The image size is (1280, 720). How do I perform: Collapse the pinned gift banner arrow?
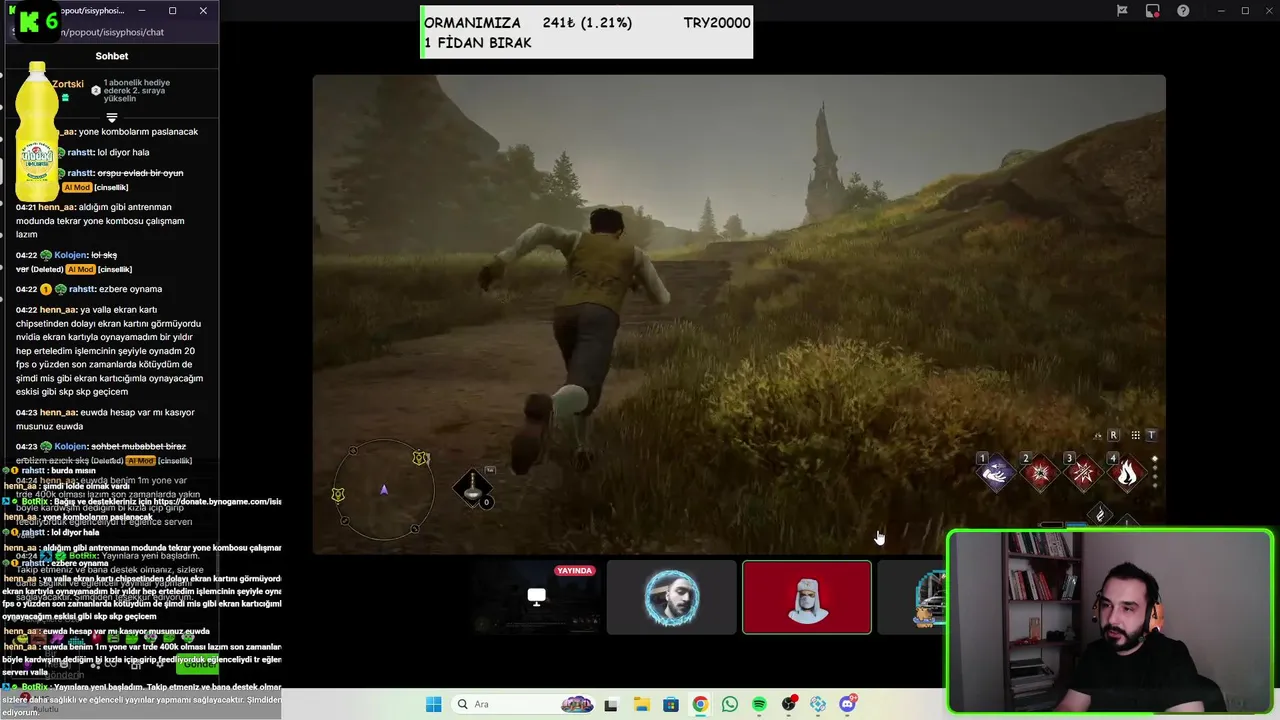click(x=112, y=117)
